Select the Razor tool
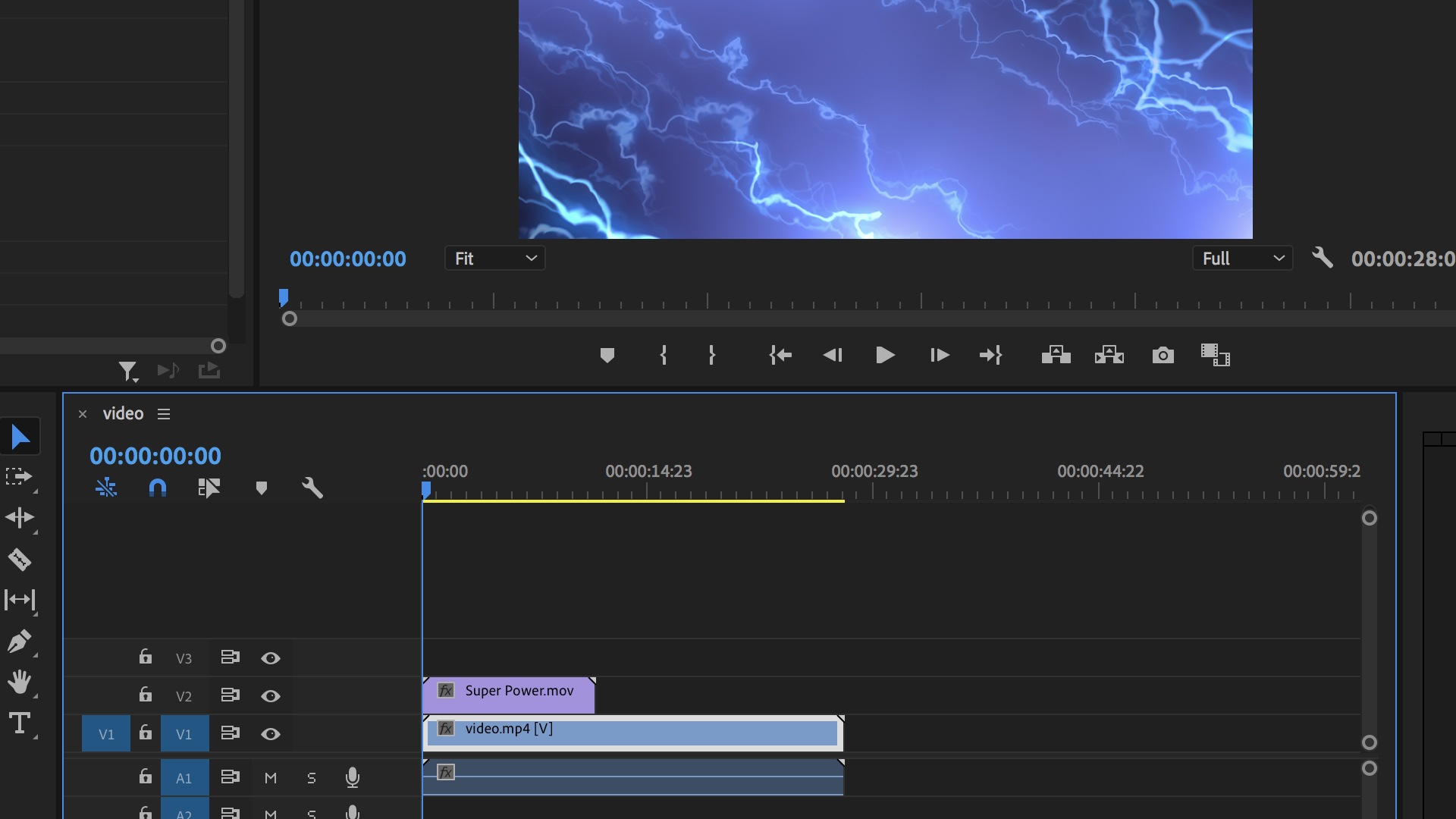This screenshot has width=1456, height=819. tap(20, 560)
